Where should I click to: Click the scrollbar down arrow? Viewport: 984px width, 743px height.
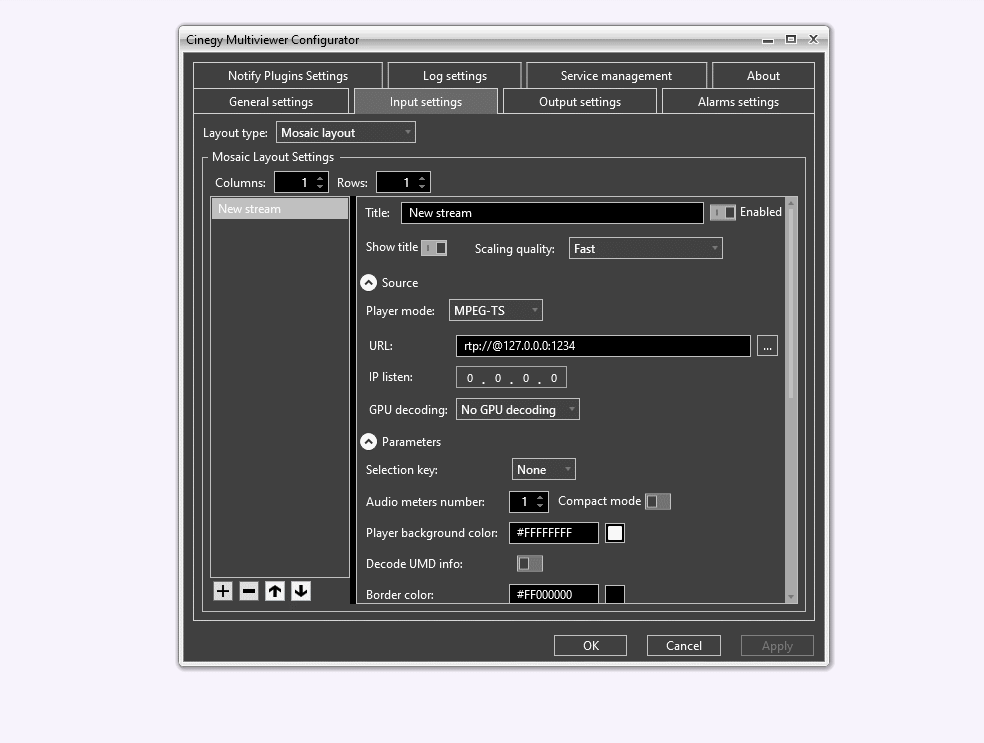coord(791,597)
